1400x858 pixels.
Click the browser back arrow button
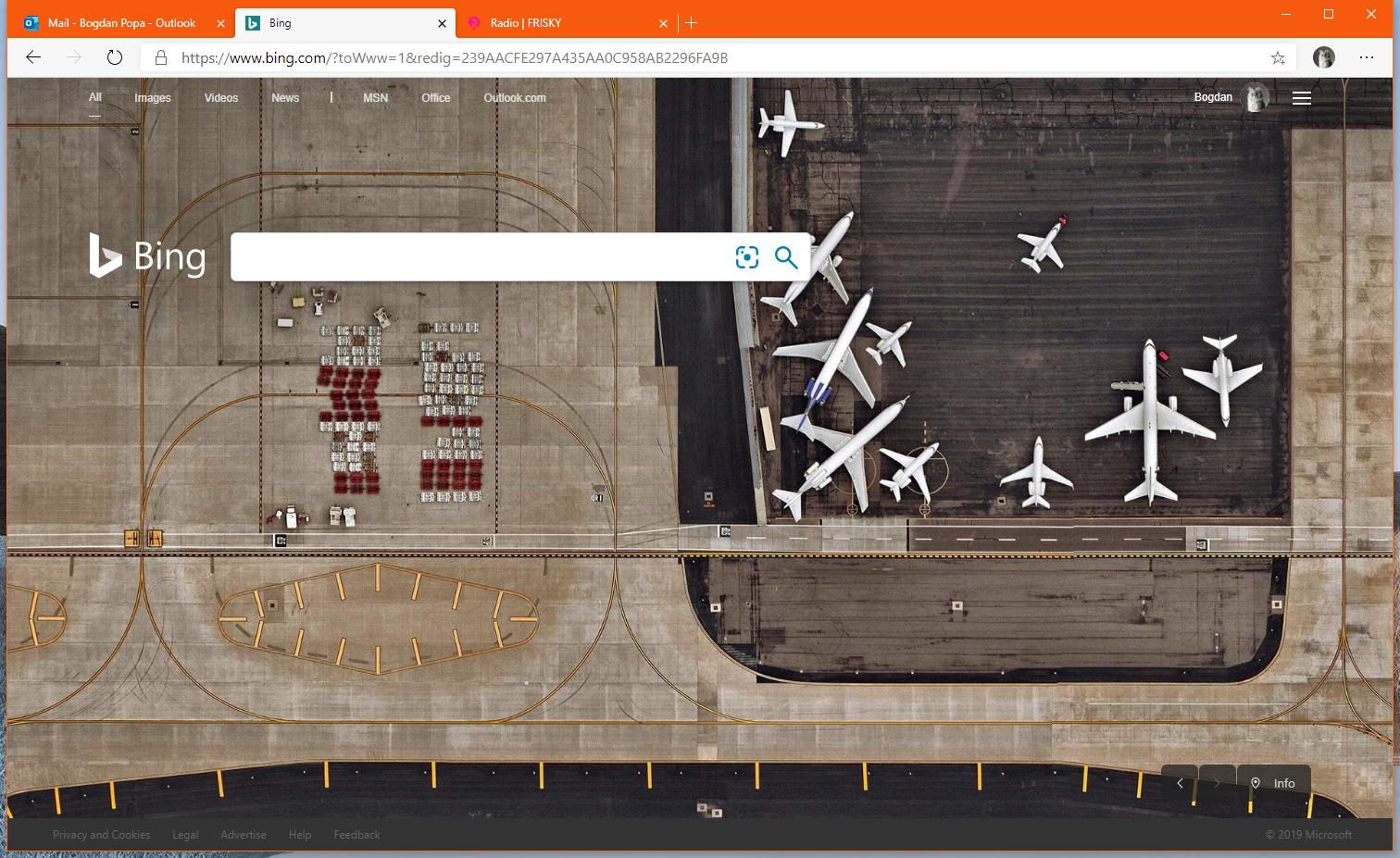(x=33, y=57)
